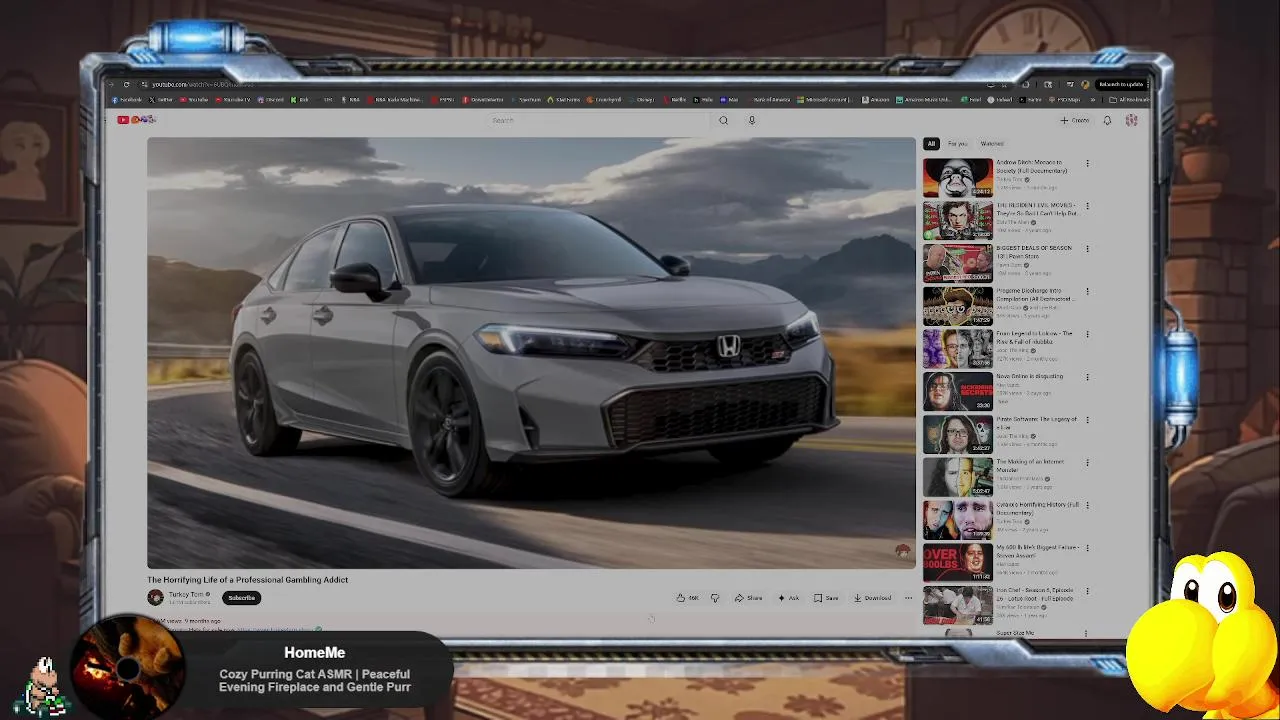Screen dimensions: 1280x720
Task: Open The Making of an Internet Monster title
Action: tap(1030, 466)
